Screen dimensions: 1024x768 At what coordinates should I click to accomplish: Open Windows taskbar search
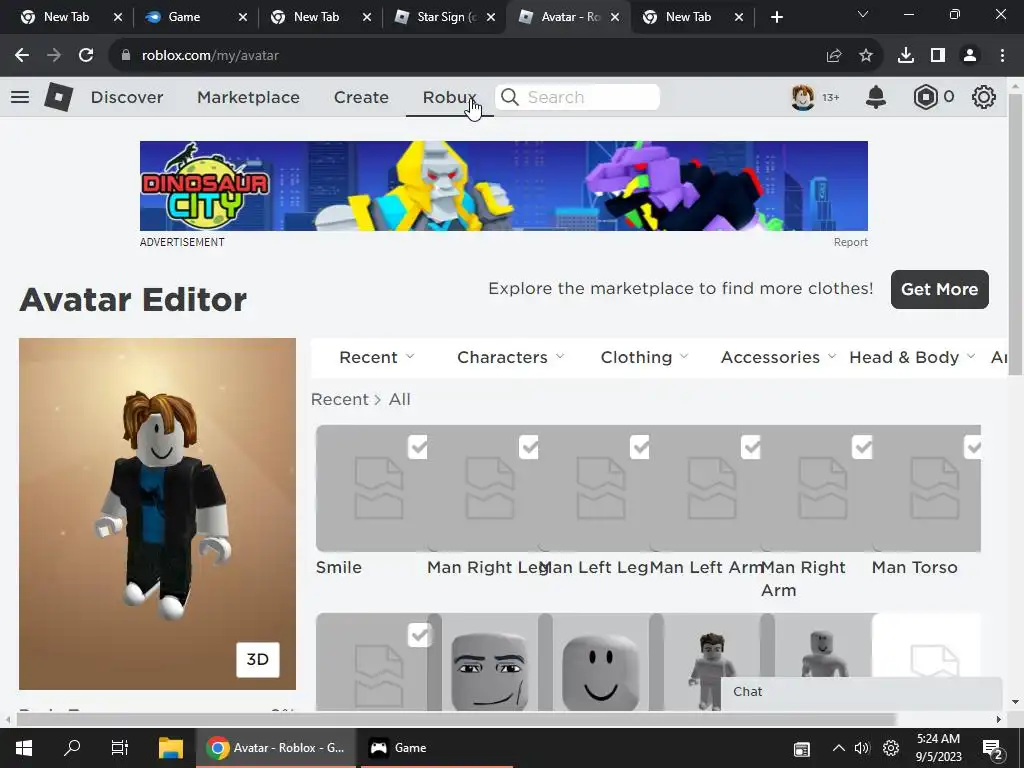(72, 747)
